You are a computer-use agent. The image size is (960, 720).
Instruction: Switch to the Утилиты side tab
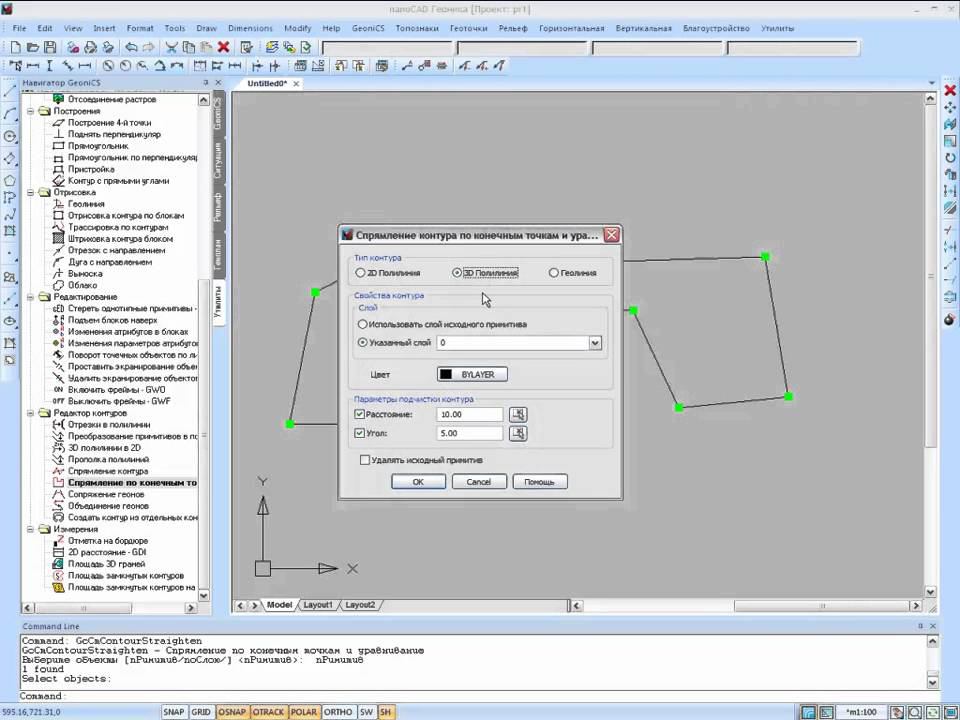pyautogui.click(x=218, y=302)
